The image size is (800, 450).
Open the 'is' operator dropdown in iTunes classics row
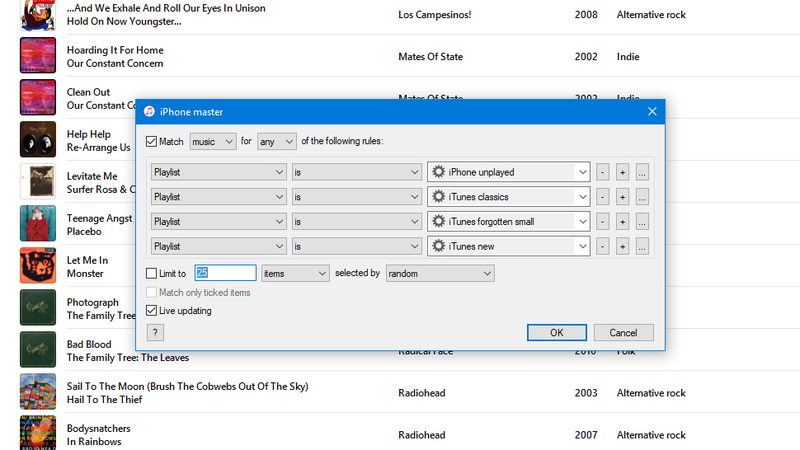pos(357,197)
